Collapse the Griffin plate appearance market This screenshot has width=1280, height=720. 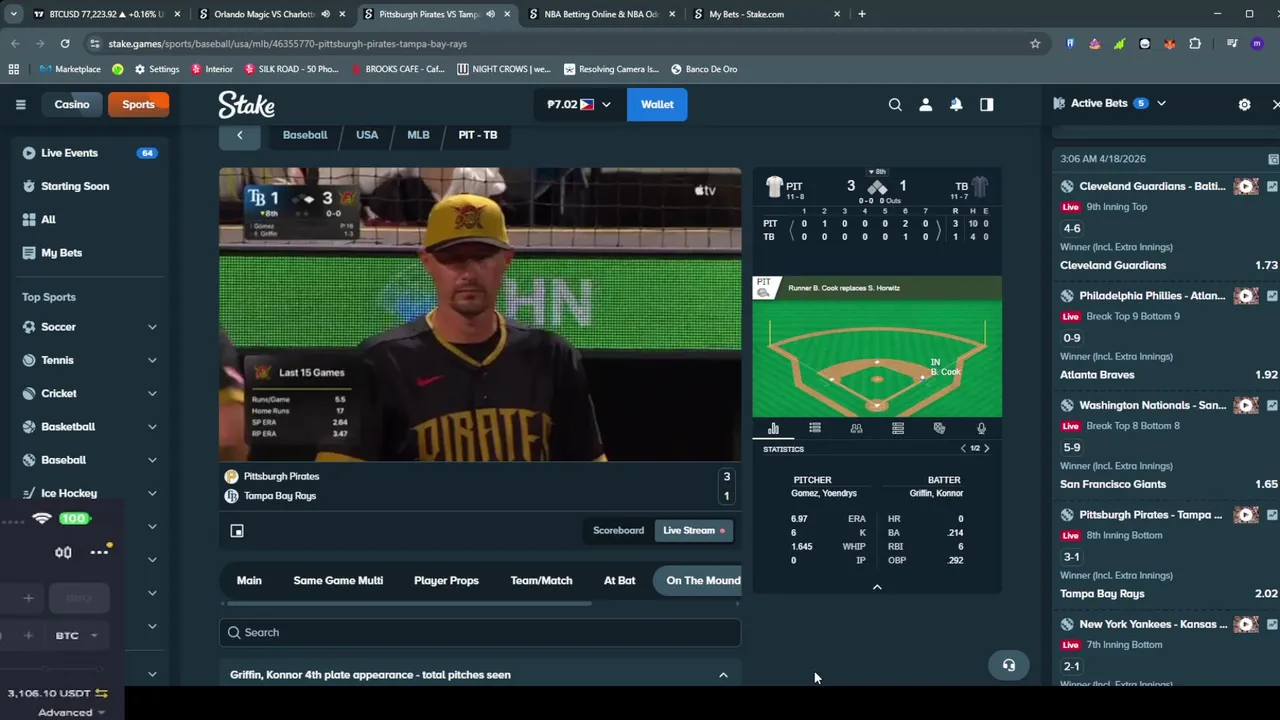coord(723,675)
